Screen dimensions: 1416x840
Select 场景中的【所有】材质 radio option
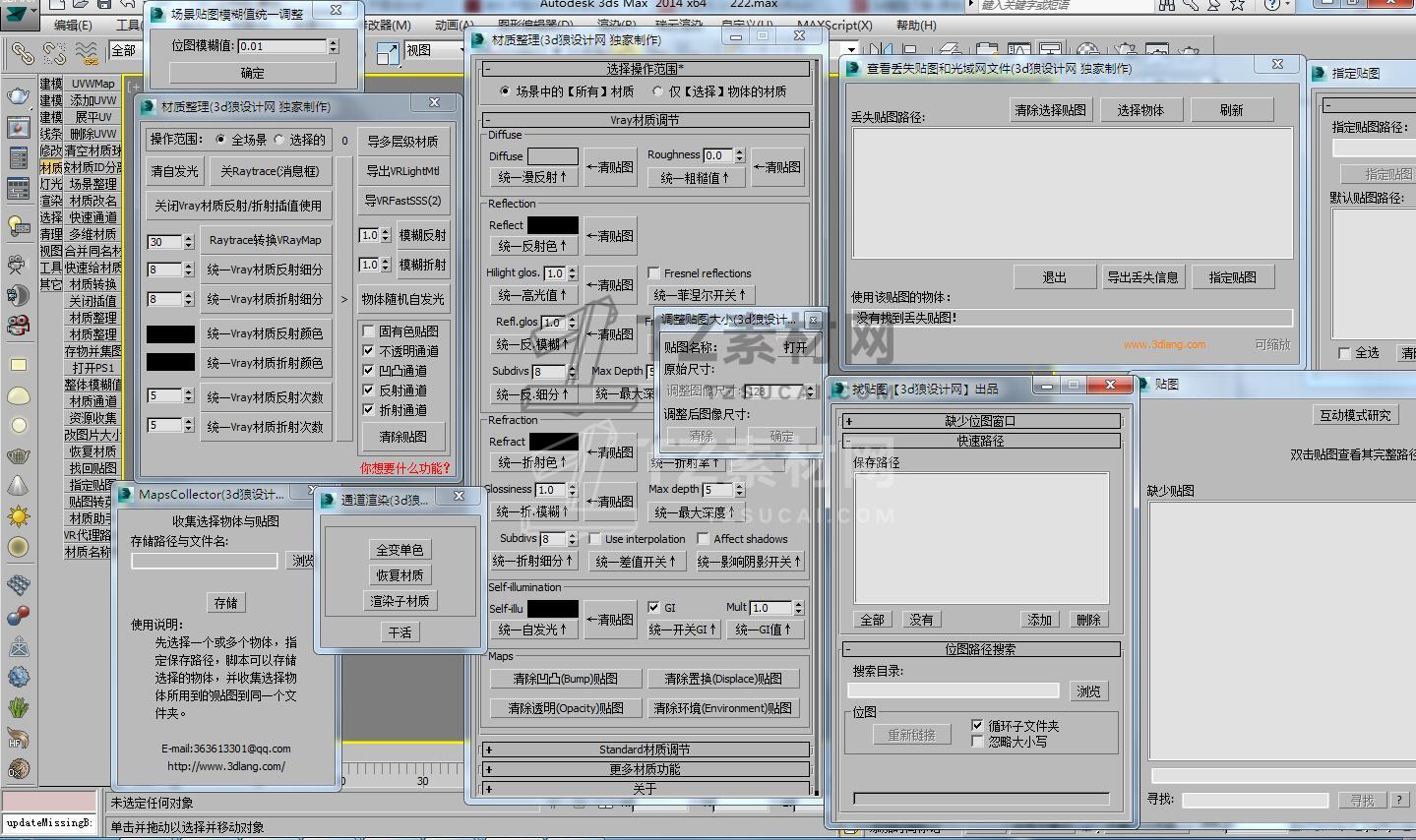click(506, 91)
